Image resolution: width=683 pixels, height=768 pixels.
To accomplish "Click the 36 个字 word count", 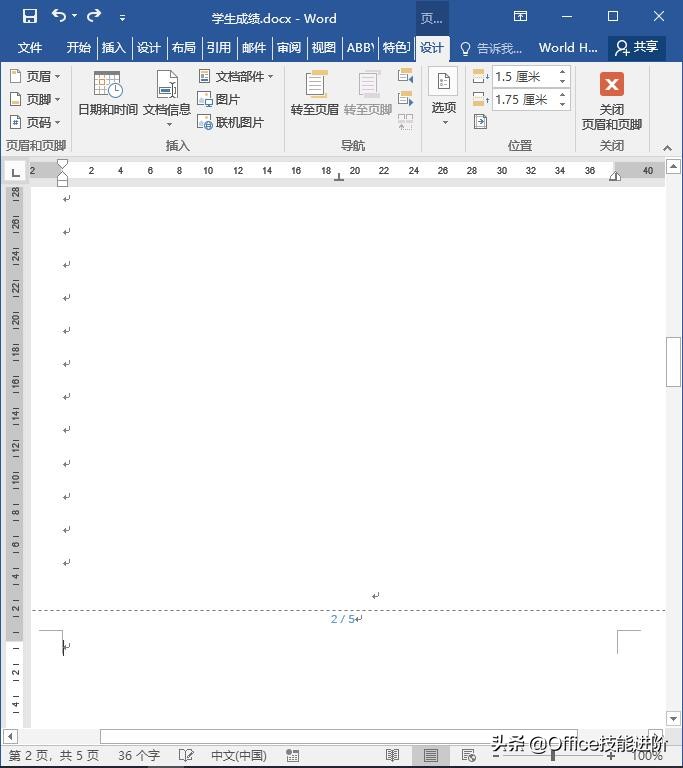I will (139, 756).
